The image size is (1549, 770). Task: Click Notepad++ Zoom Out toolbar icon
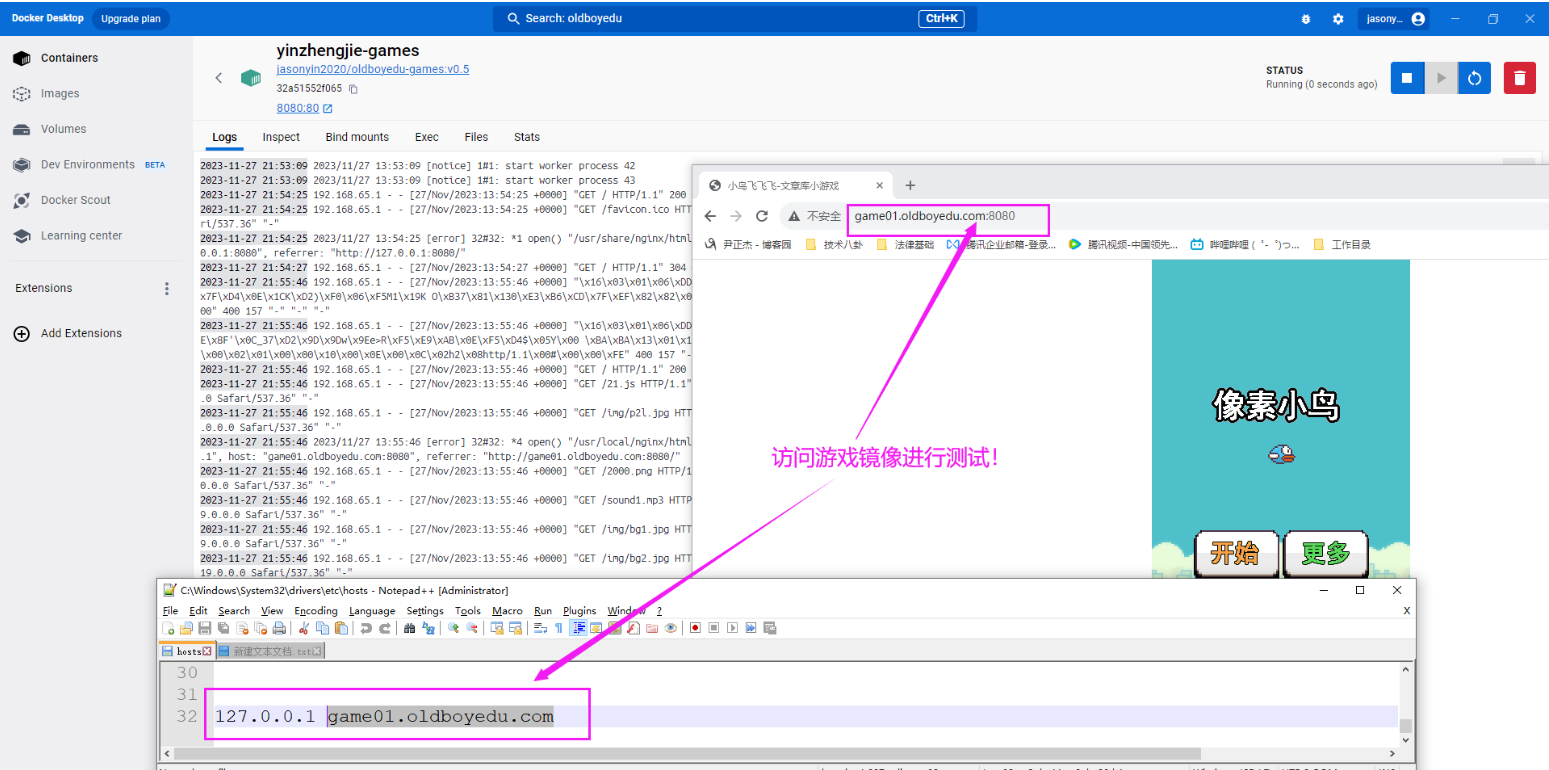coord(472,628)
